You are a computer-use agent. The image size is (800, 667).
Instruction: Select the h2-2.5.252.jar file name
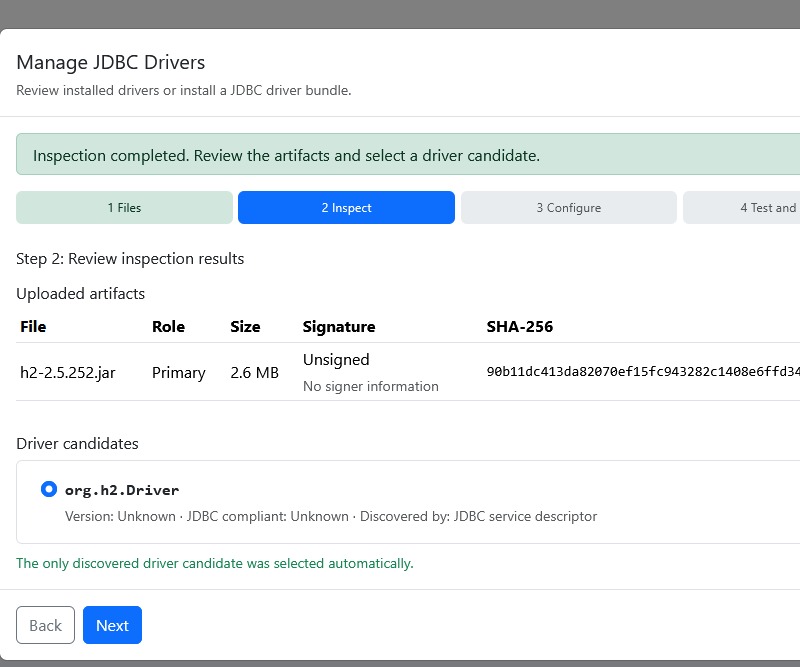(68, 373)
